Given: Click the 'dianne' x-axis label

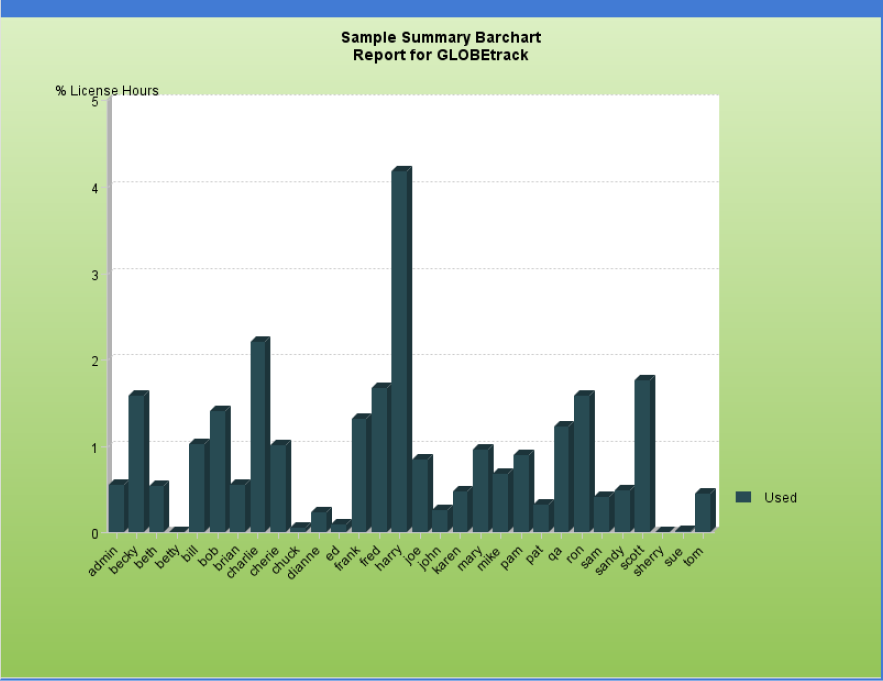Looking at the screenshot, I should (304, 561).
